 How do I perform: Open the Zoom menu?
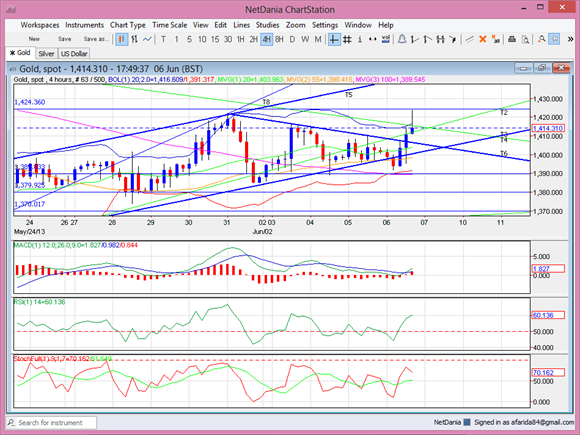coord(296,25)
